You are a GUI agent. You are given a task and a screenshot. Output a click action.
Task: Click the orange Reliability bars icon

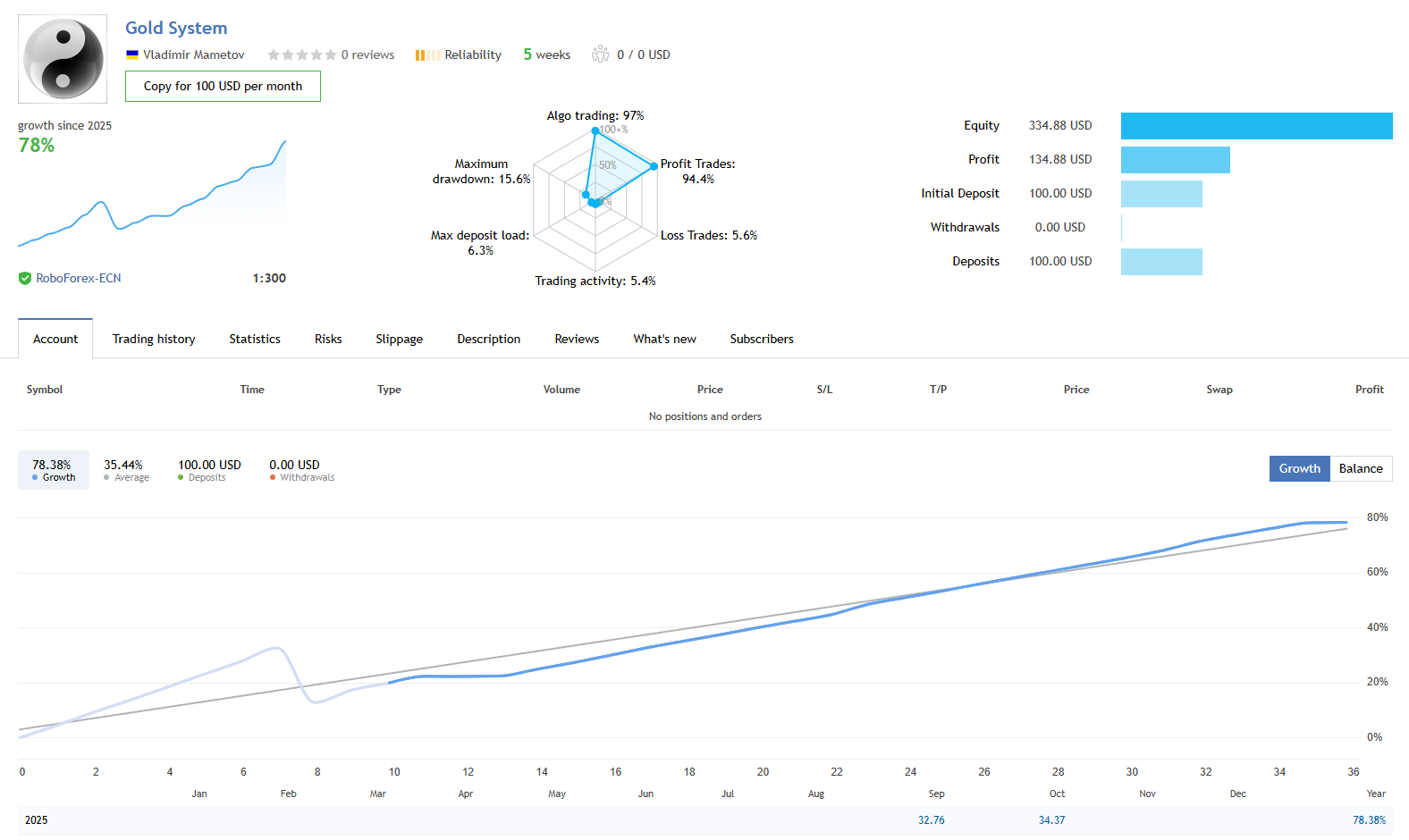427,55
